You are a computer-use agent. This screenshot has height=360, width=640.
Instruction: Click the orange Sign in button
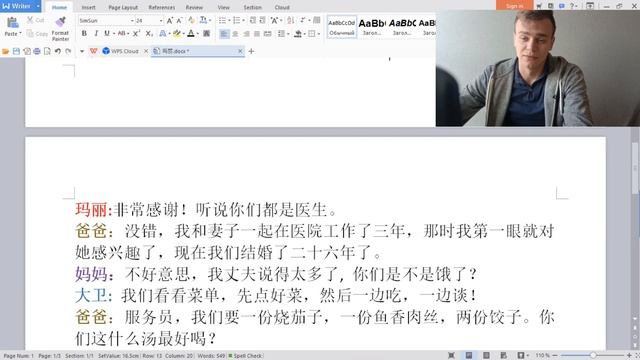point(514,5)
